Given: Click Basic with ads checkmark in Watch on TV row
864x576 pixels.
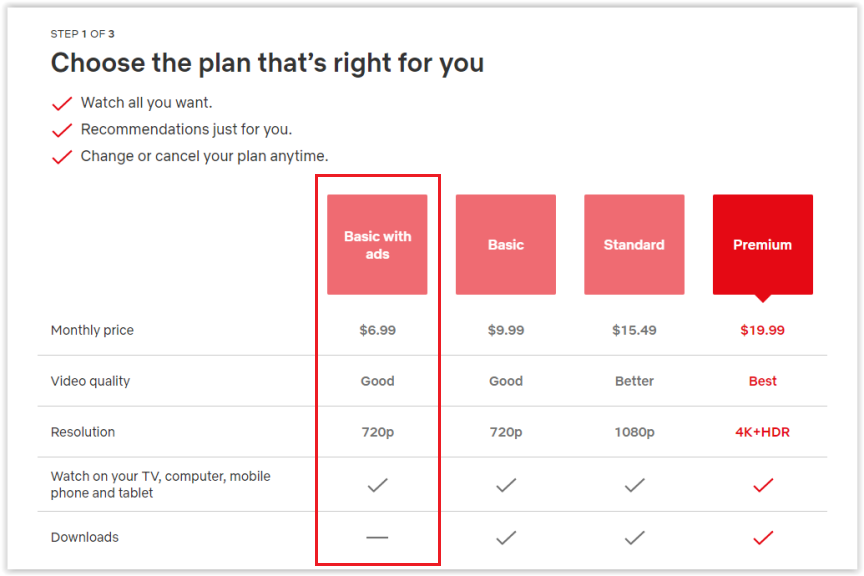Looking at the screenshot, I should coord(377,485).
